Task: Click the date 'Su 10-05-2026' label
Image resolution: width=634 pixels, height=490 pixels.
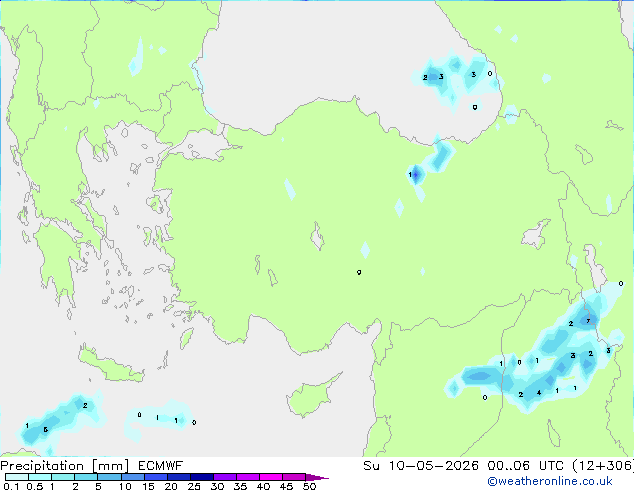Action: [x=421, y=466]
